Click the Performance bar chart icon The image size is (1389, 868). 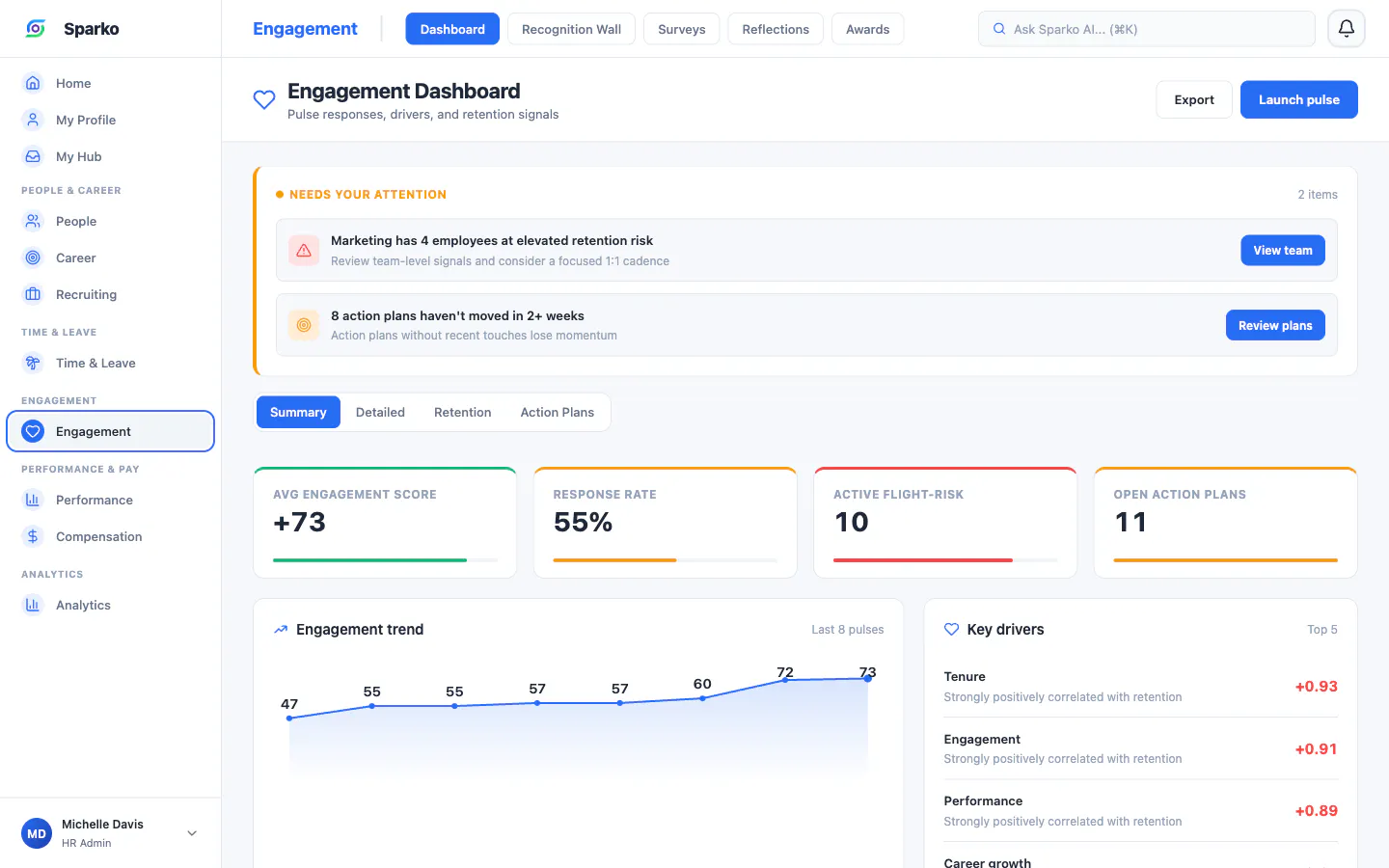click(x=33, y=500)
